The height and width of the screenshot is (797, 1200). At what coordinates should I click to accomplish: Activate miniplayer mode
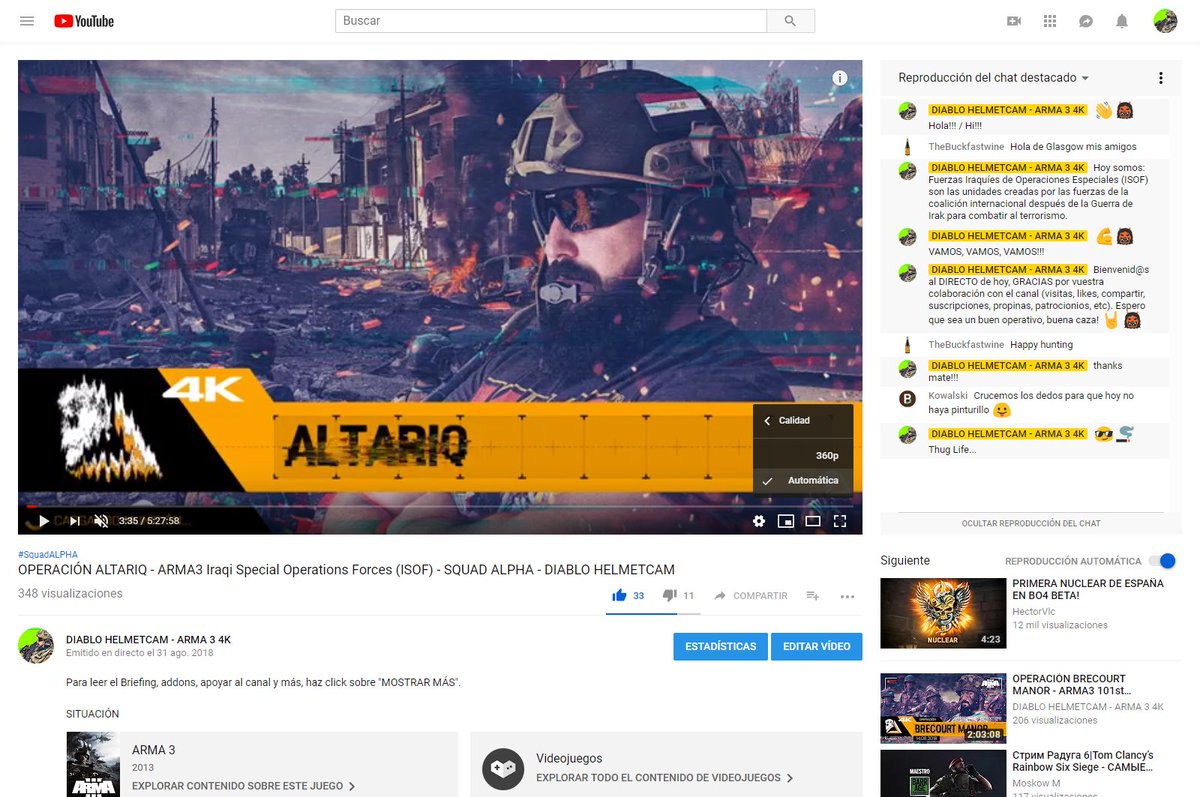[x=786, y=521]
